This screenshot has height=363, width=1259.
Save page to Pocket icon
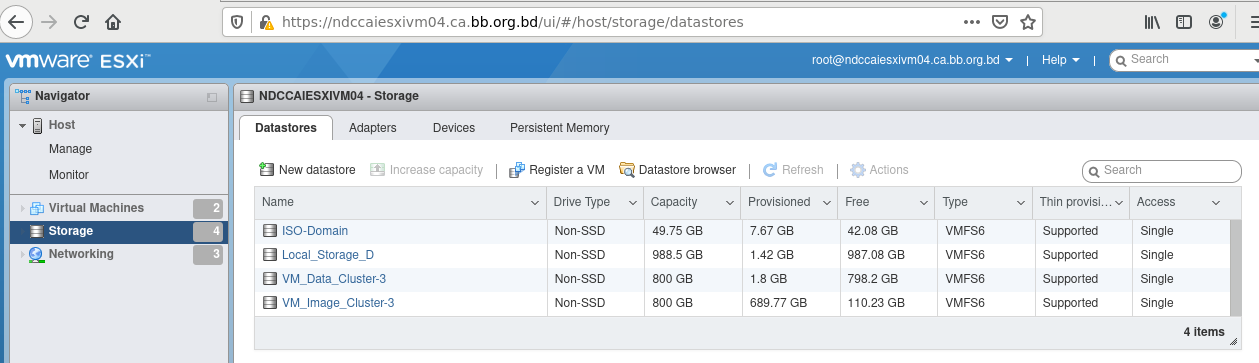tap(1000, 21)
